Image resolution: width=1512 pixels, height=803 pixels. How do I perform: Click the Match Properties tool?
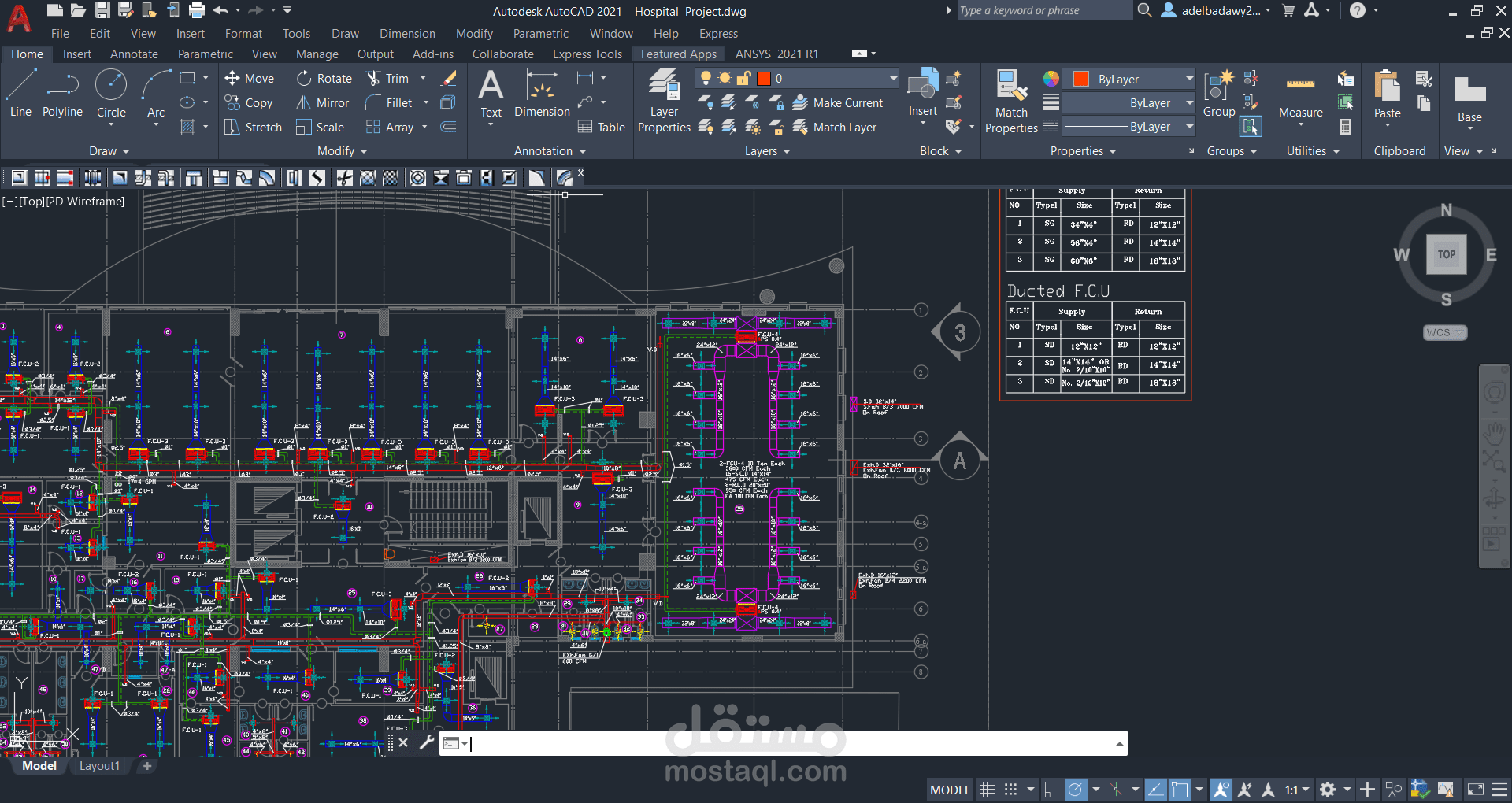tap(1011, 101)
